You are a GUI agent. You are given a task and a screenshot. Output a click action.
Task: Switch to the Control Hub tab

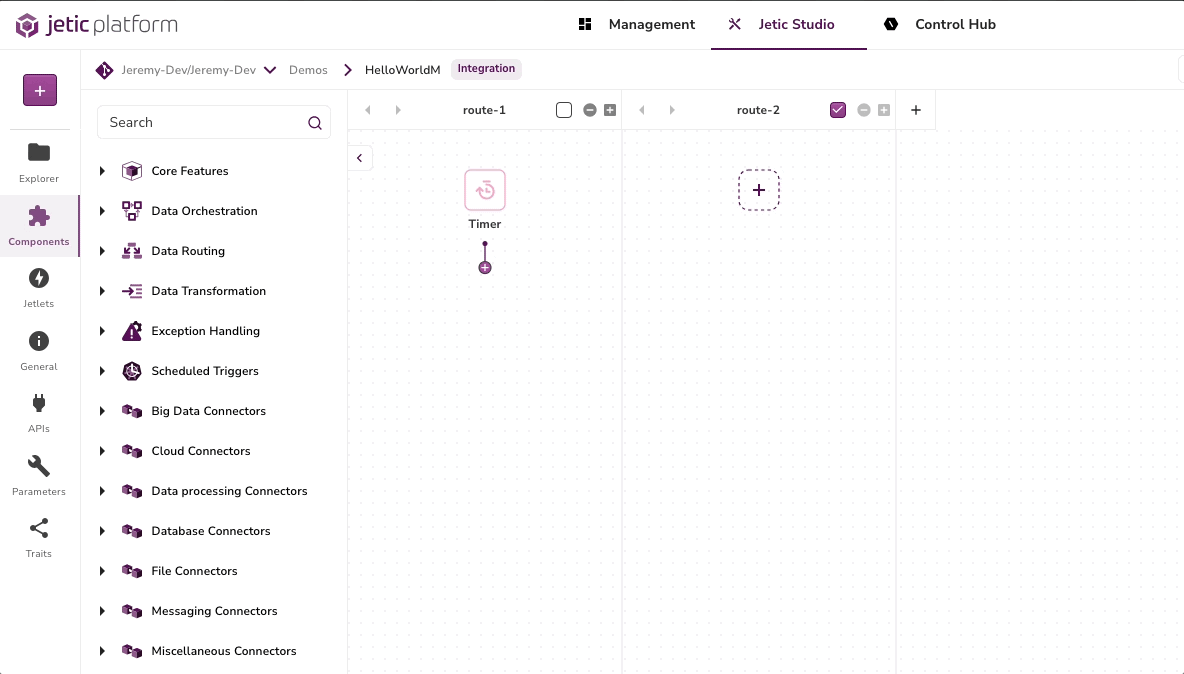(x=939, y=24)
